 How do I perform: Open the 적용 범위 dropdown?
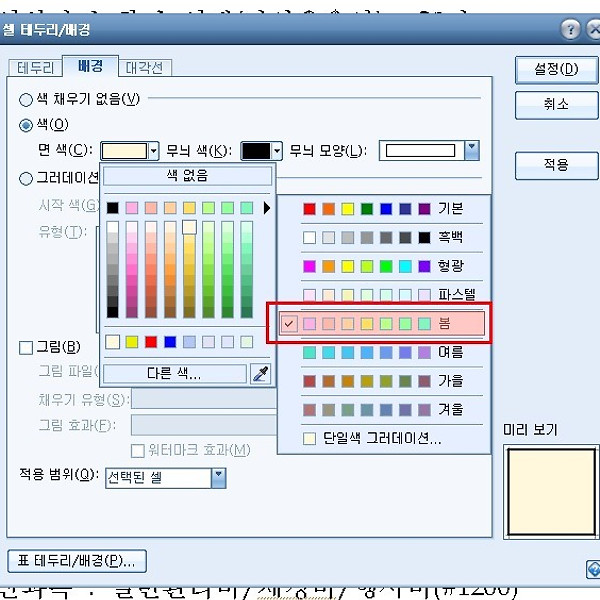pyautogui.click(x=218, y=478)
